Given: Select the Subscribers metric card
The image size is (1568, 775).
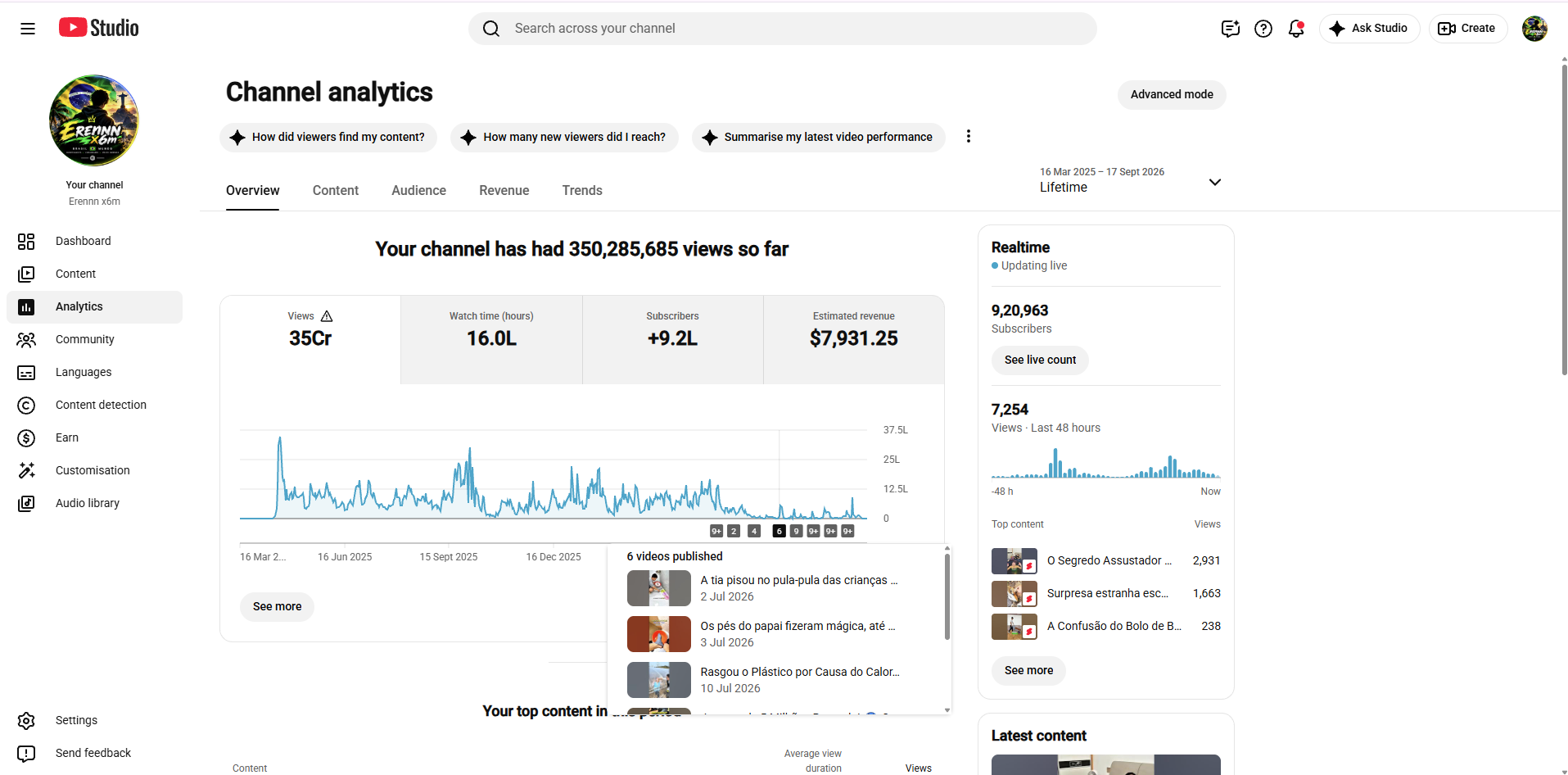Looking at the screenshot, I should point(672,340).
